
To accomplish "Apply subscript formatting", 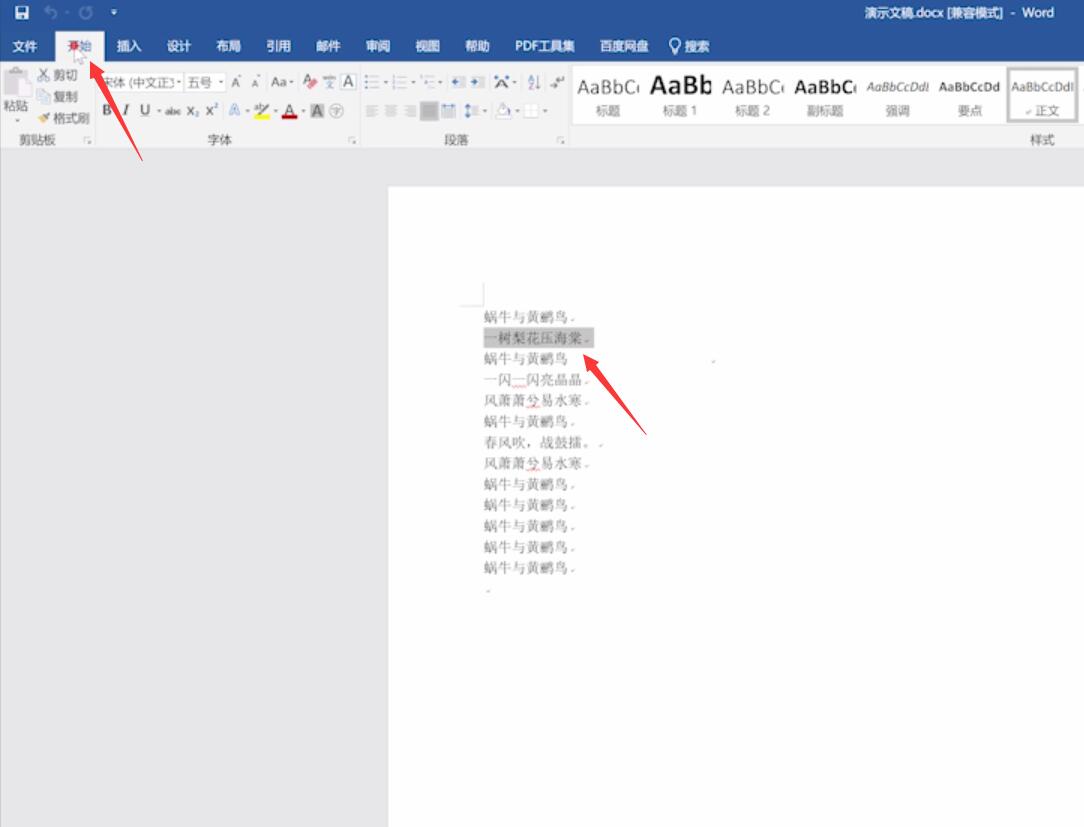I will pos(192,111).
